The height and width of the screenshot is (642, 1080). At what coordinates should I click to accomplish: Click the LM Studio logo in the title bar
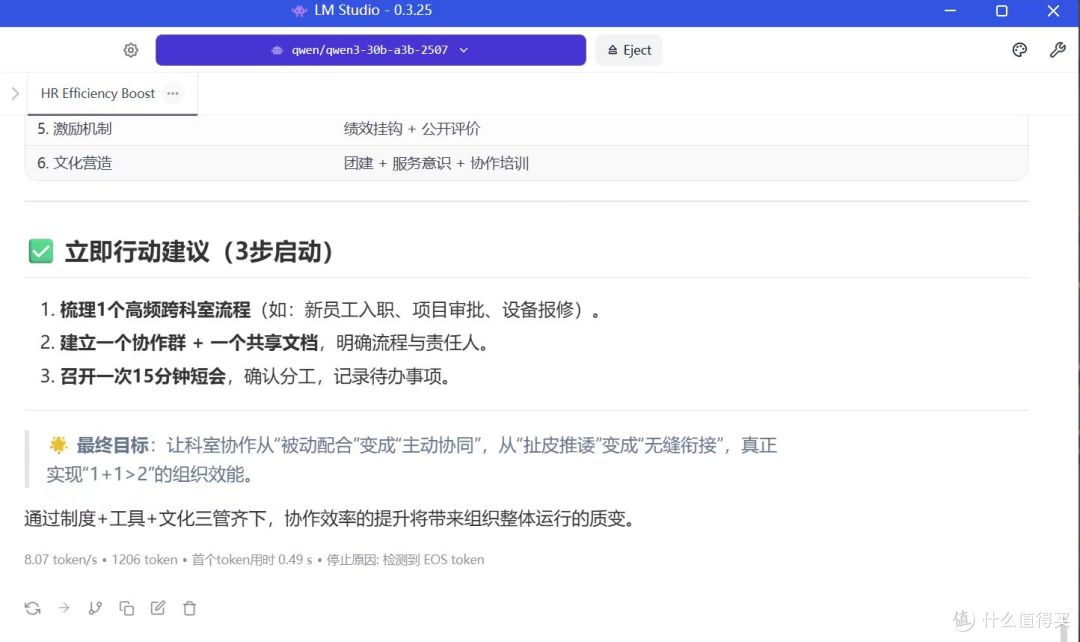click(299, 10)
